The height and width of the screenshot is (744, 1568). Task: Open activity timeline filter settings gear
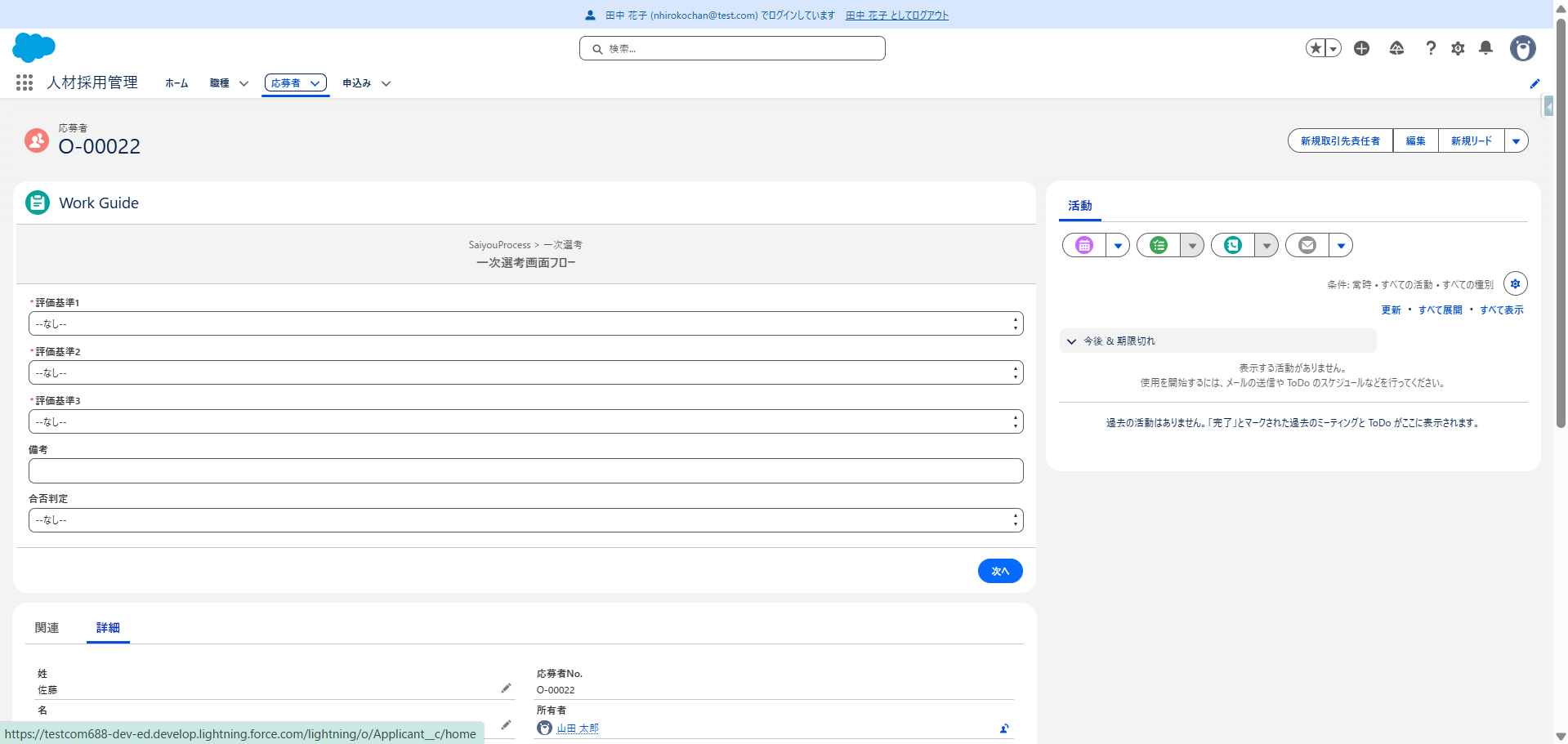click(1515, 283)
